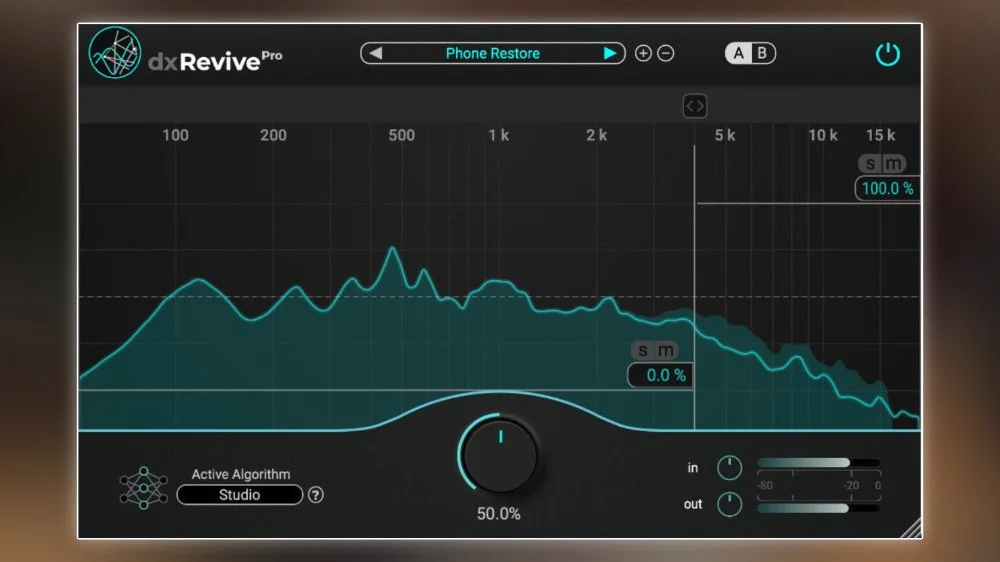Viewport: 1000px width, 562px height.
Task: Click the 50.0% amount value
Action: point(499,514)
